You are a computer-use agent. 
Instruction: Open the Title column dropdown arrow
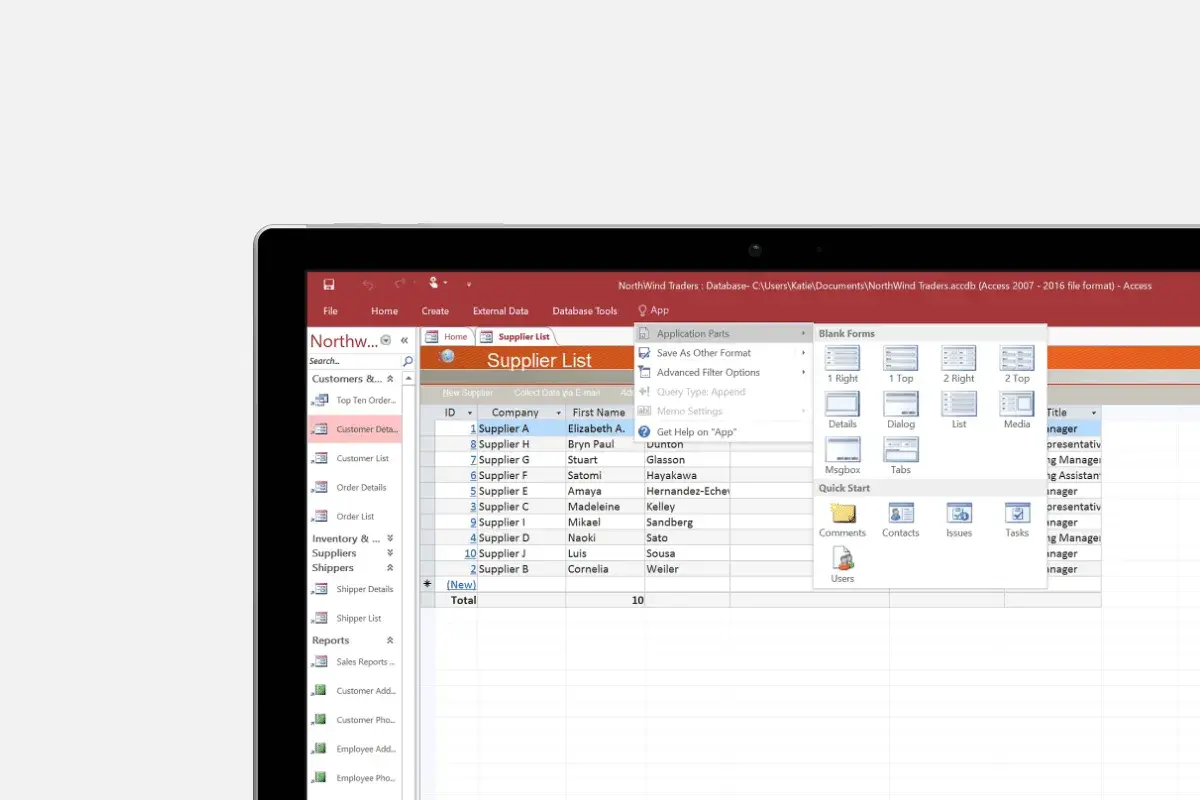1094,413
